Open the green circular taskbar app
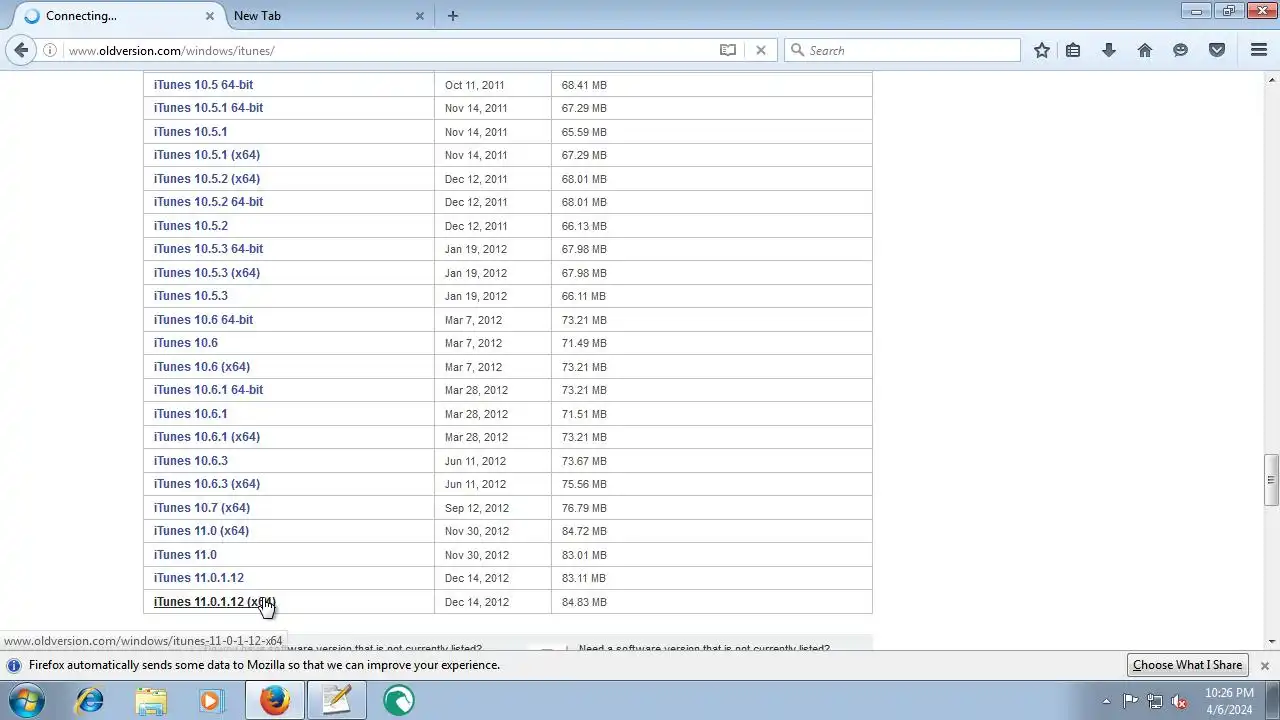The image size is (1280, 720). coord(398,700)
